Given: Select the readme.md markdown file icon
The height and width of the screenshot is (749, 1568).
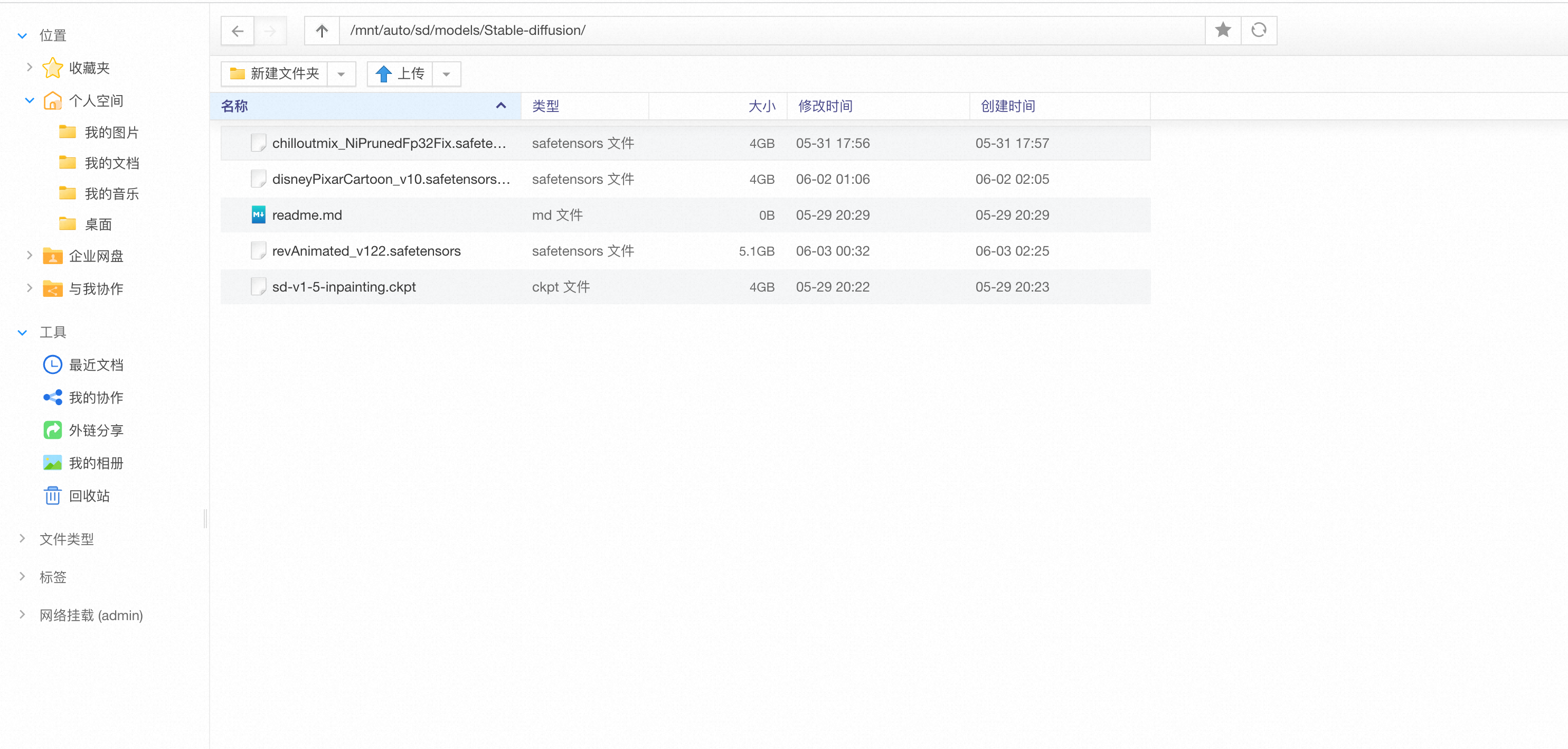Looking at the screenshot, I should (x=258, y=215).
